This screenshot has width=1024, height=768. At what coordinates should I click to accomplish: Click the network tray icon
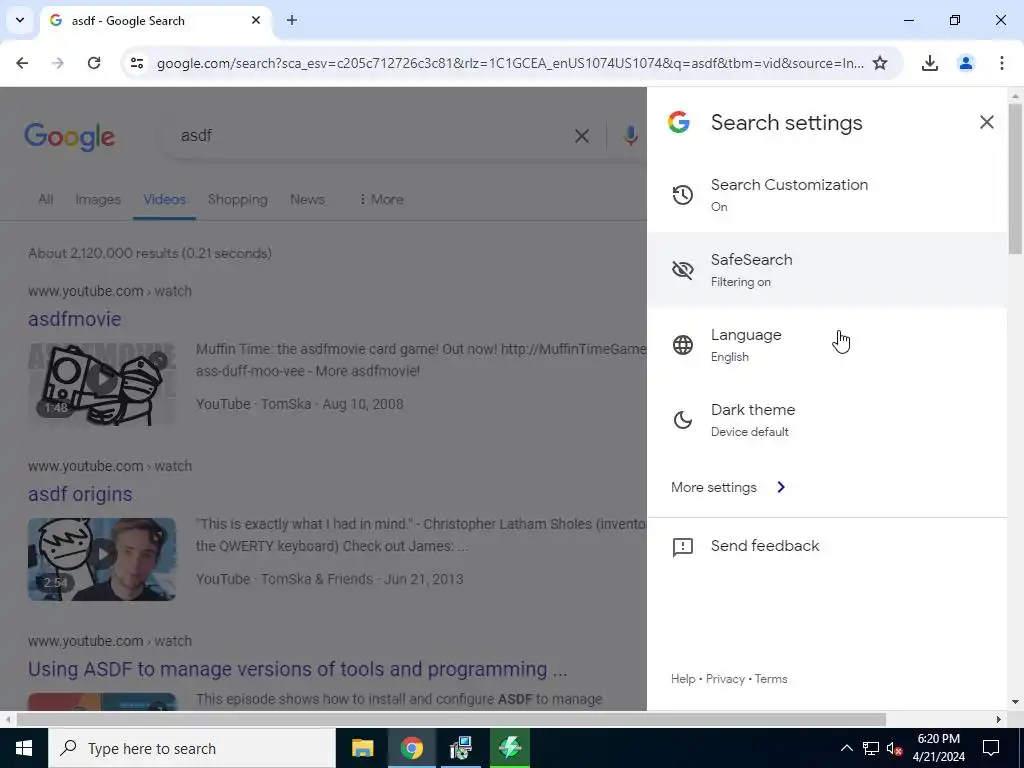pyautogui.click(x=871, y=748)
